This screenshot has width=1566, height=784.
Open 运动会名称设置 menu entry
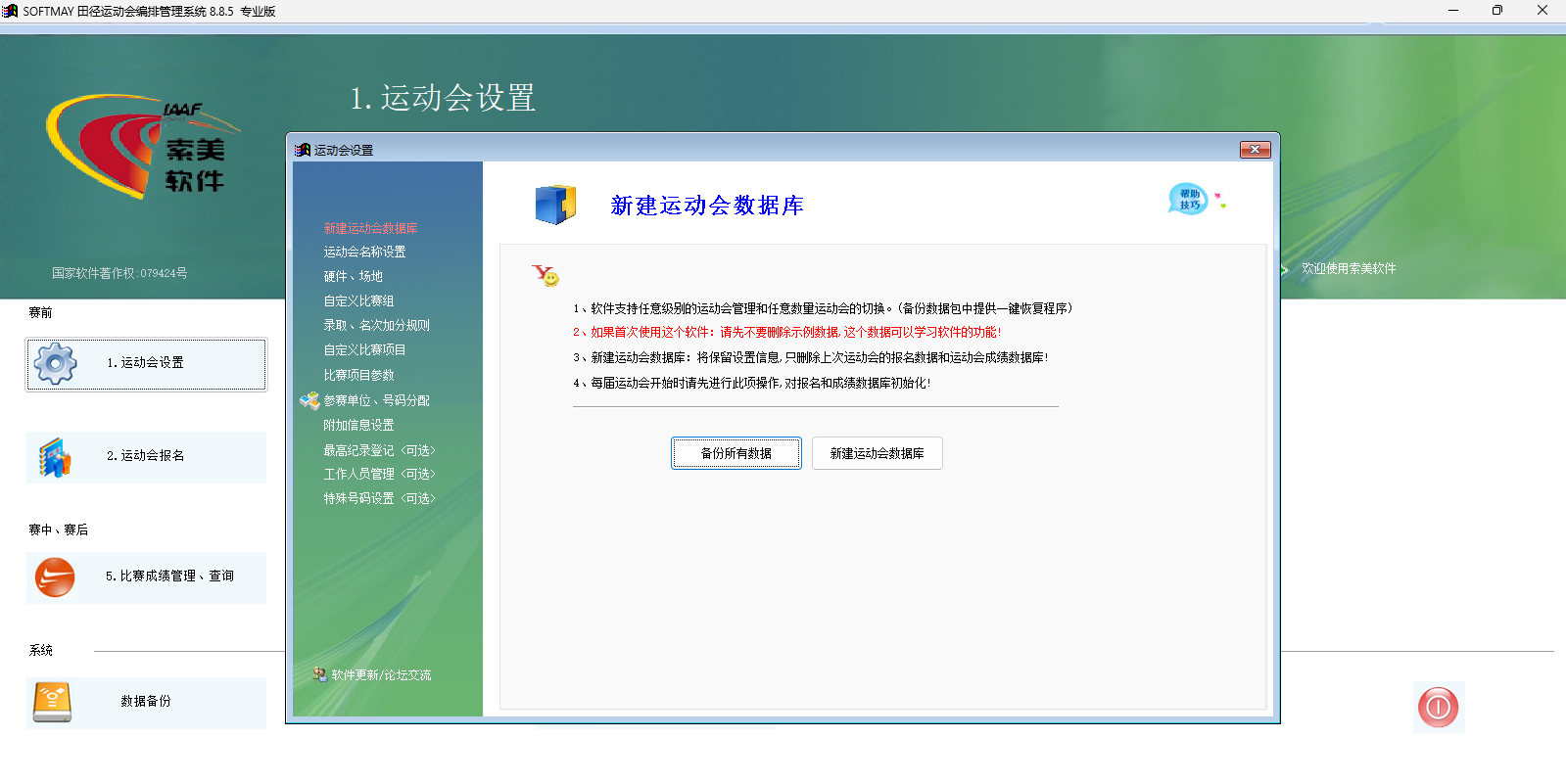tap(364, 252)
